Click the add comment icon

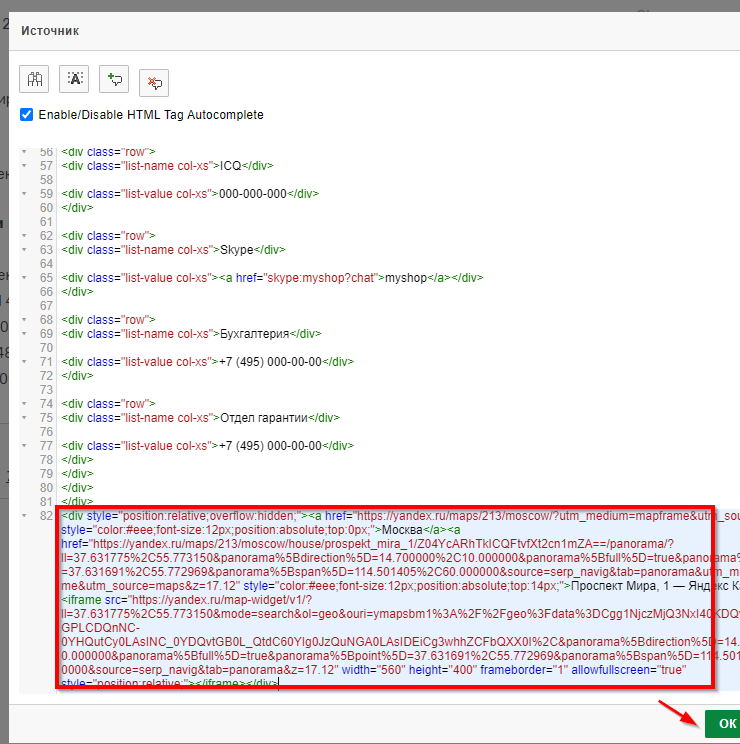[115, 80]
